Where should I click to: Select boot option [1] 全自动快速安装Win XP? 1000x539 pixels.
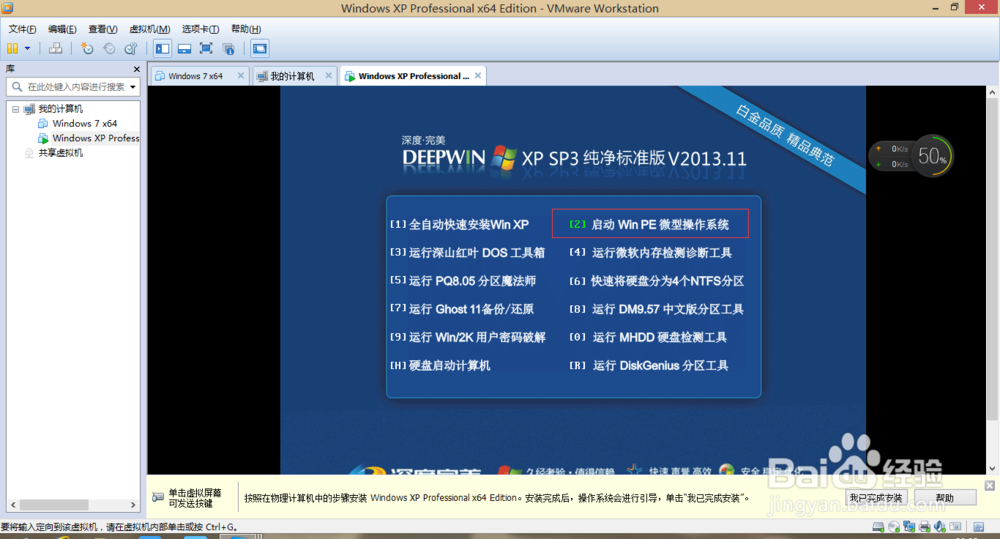(459, 225)
